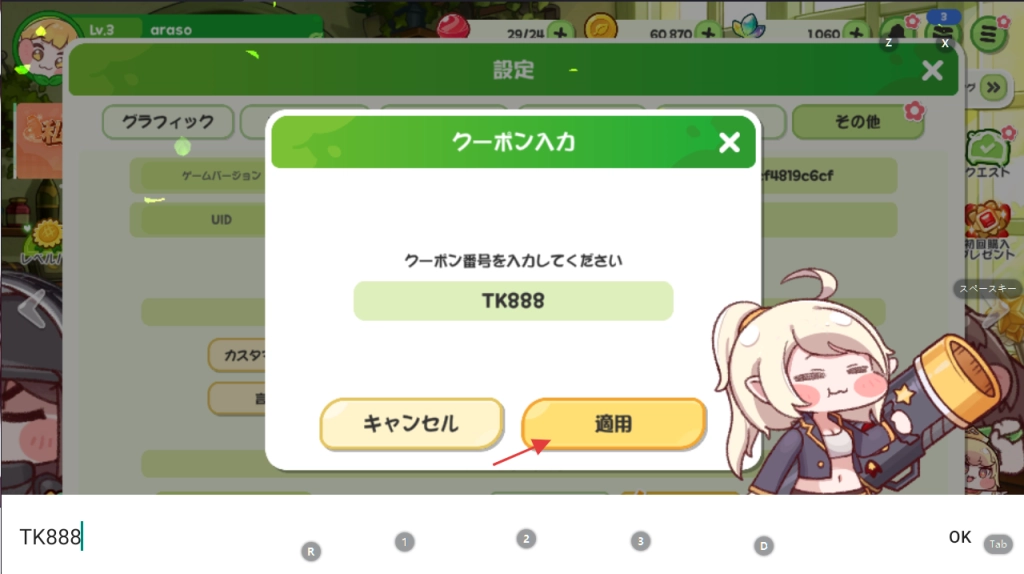1024x574 pixels.
Task: Tap the gold coin plus icon
Action: (708, 33)
